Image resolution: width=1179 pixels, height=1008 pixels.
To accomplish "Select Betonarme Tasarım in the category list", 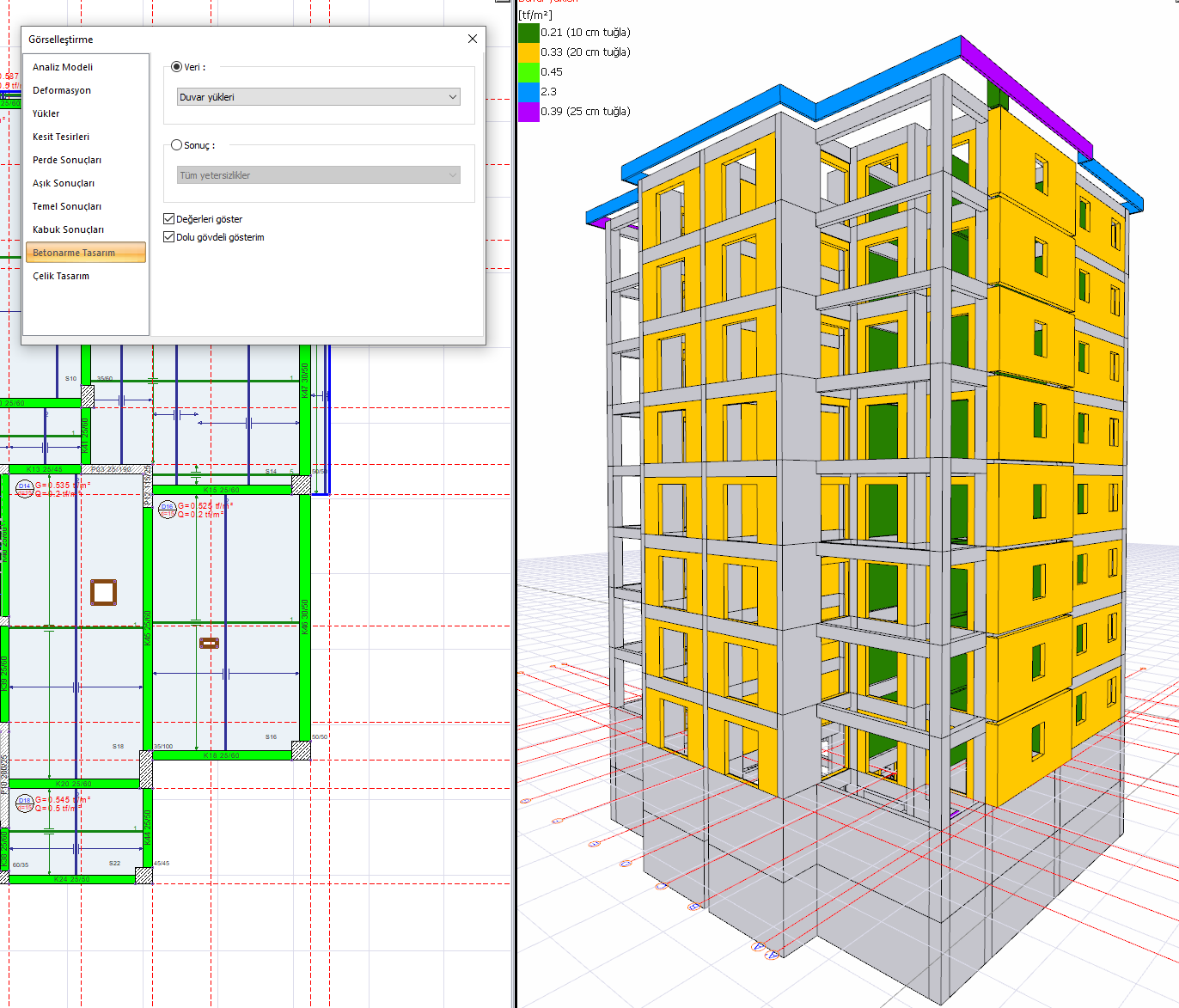I will pyautogui.click(x=86, y=253).
